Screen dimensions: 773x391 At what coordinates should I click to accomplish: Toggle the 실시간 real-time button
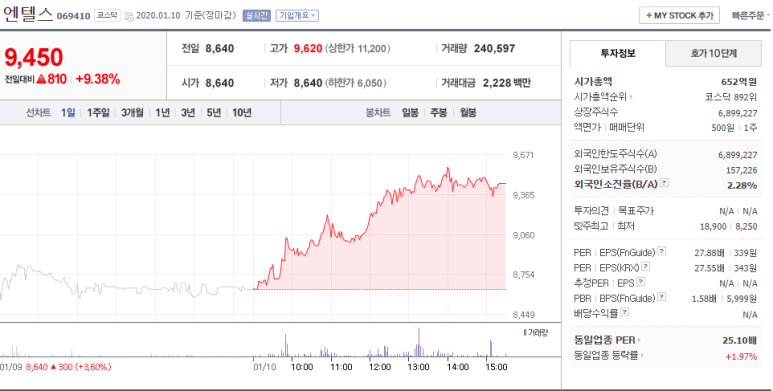click(x=256, y=15)
